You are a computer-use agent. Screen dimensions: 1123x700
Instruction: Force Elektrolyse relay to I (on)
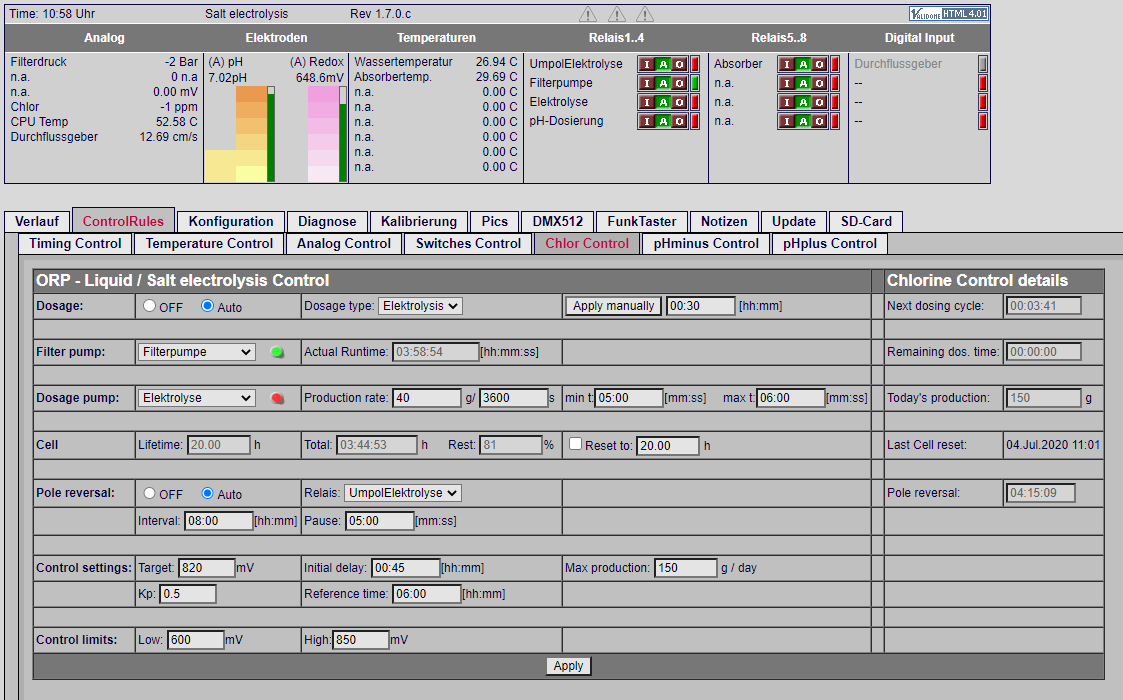[647, 102]
